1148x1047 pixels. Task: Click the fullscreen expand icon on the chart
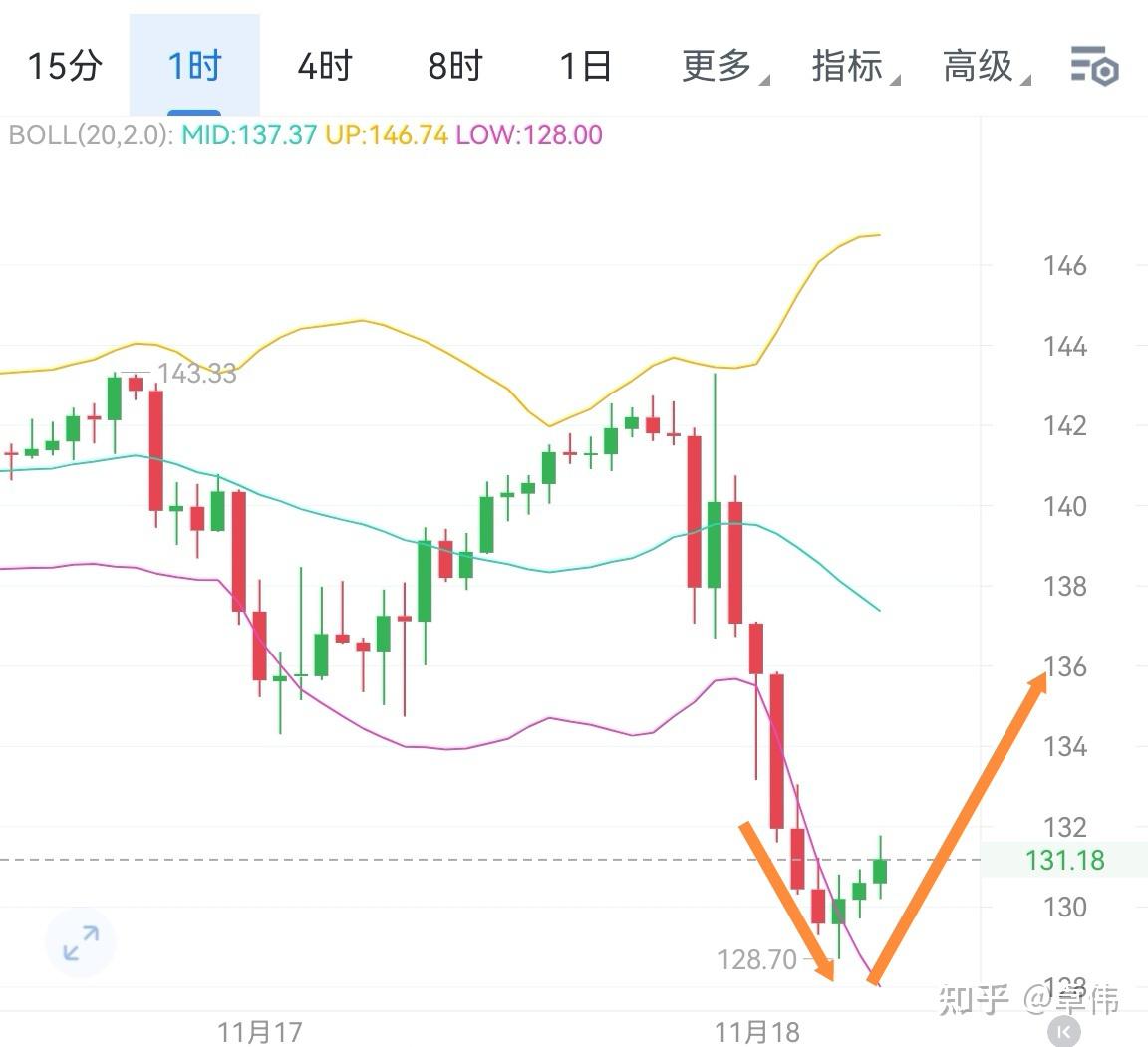[x=80, y=942]
